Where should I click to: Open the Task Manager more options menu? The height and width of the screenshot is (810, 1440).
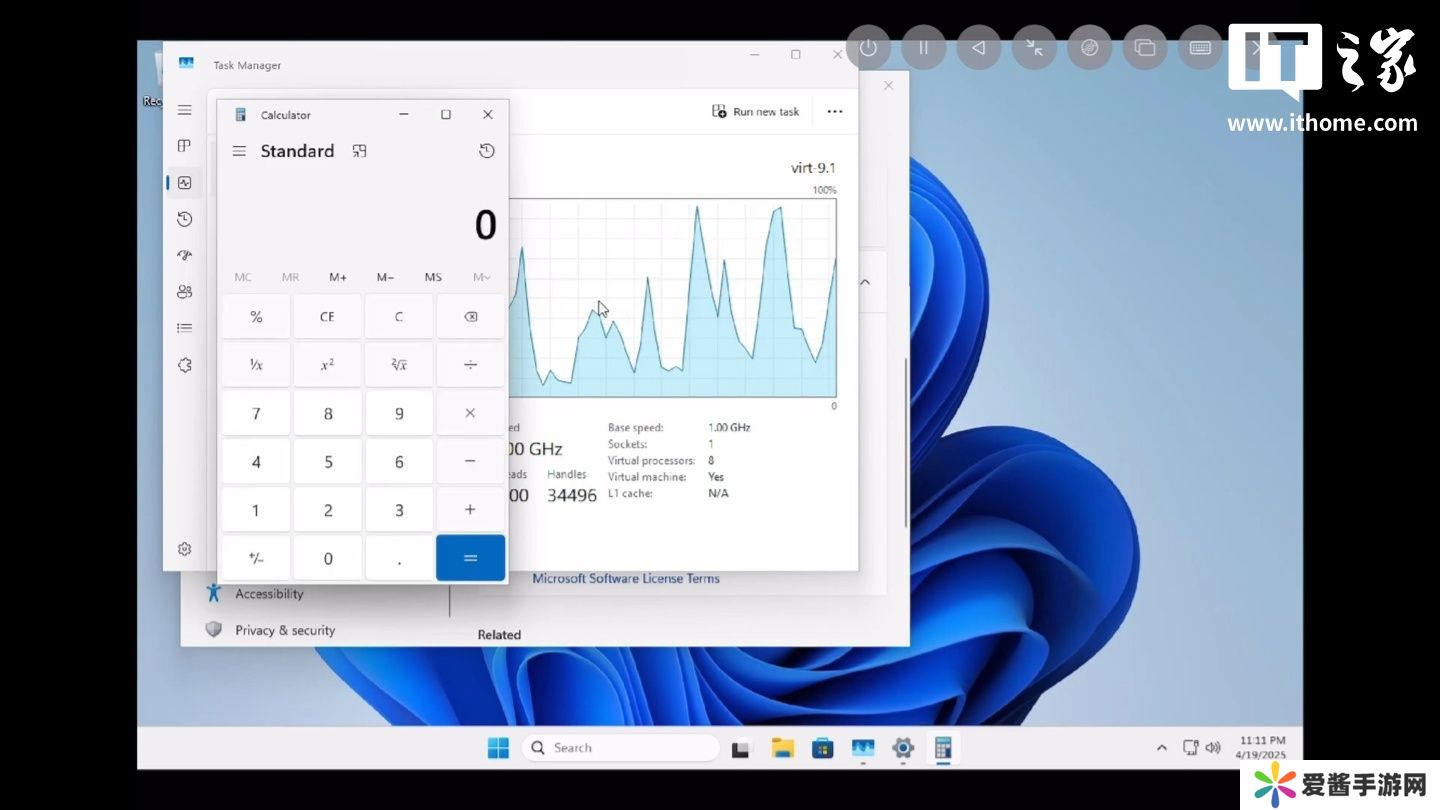pyautogui.click(x=835, y=112)
